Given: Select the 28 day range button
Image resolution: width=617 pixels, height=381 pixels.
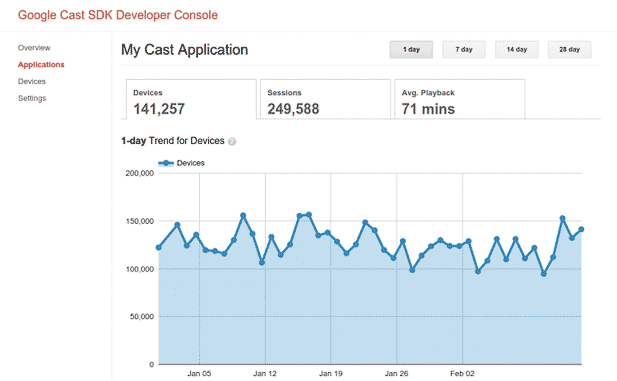Looking at the screenshot, I should (x=569, y=50).
